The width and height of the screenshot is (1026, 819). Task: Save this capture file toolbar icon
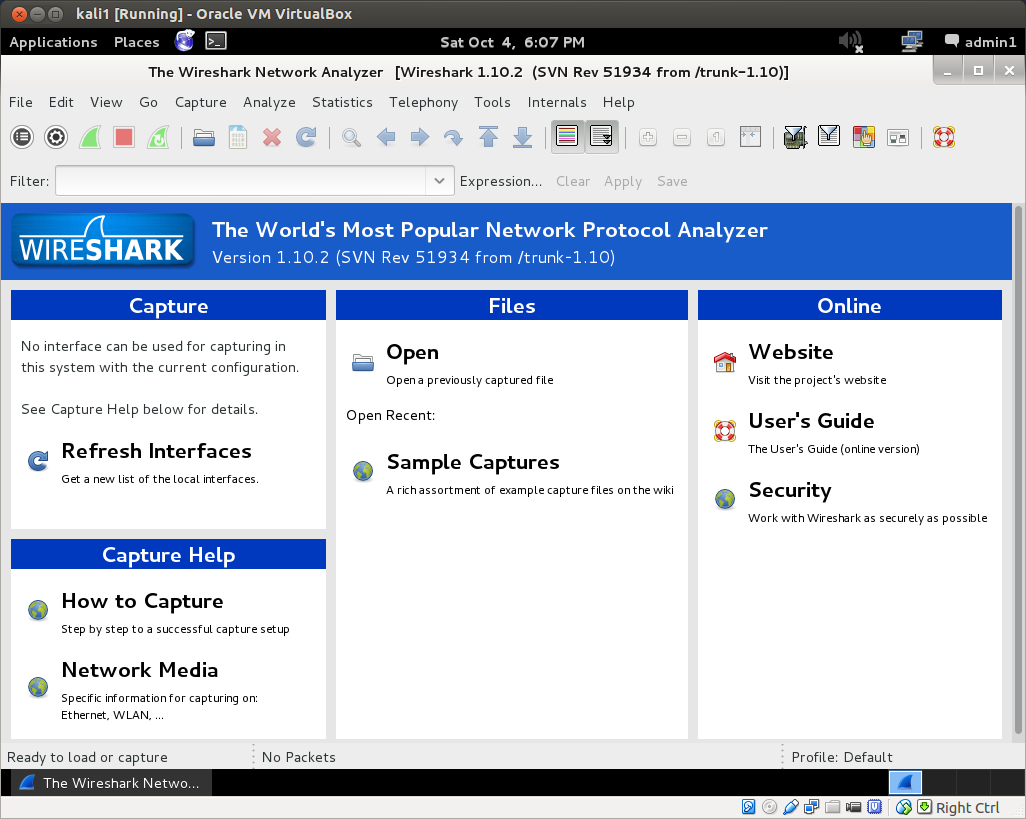coord(238,137)
